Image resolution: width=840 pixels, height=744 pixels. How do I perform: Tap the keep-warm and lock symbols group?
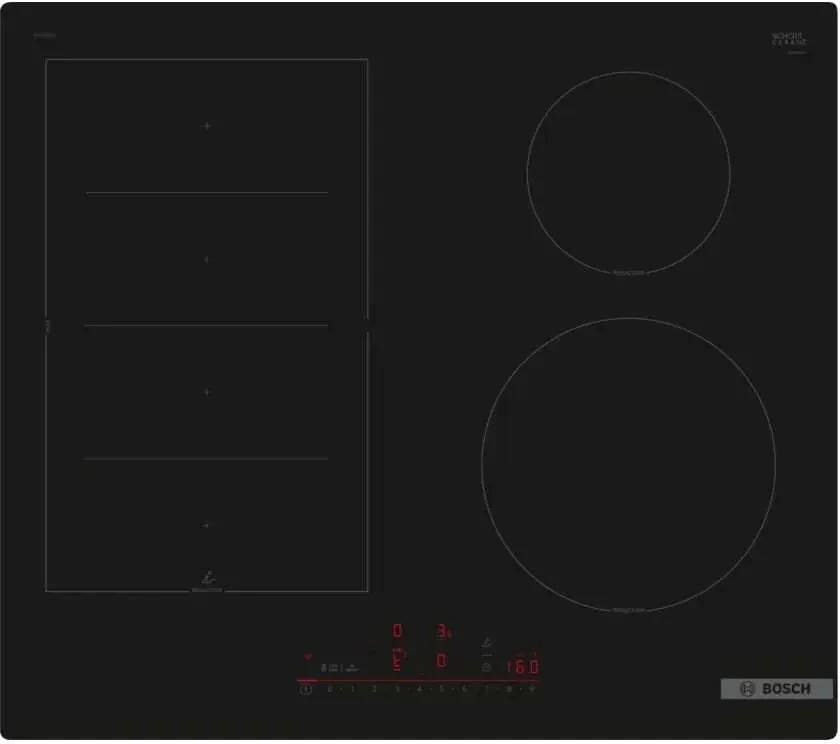(x=339, y=668)
